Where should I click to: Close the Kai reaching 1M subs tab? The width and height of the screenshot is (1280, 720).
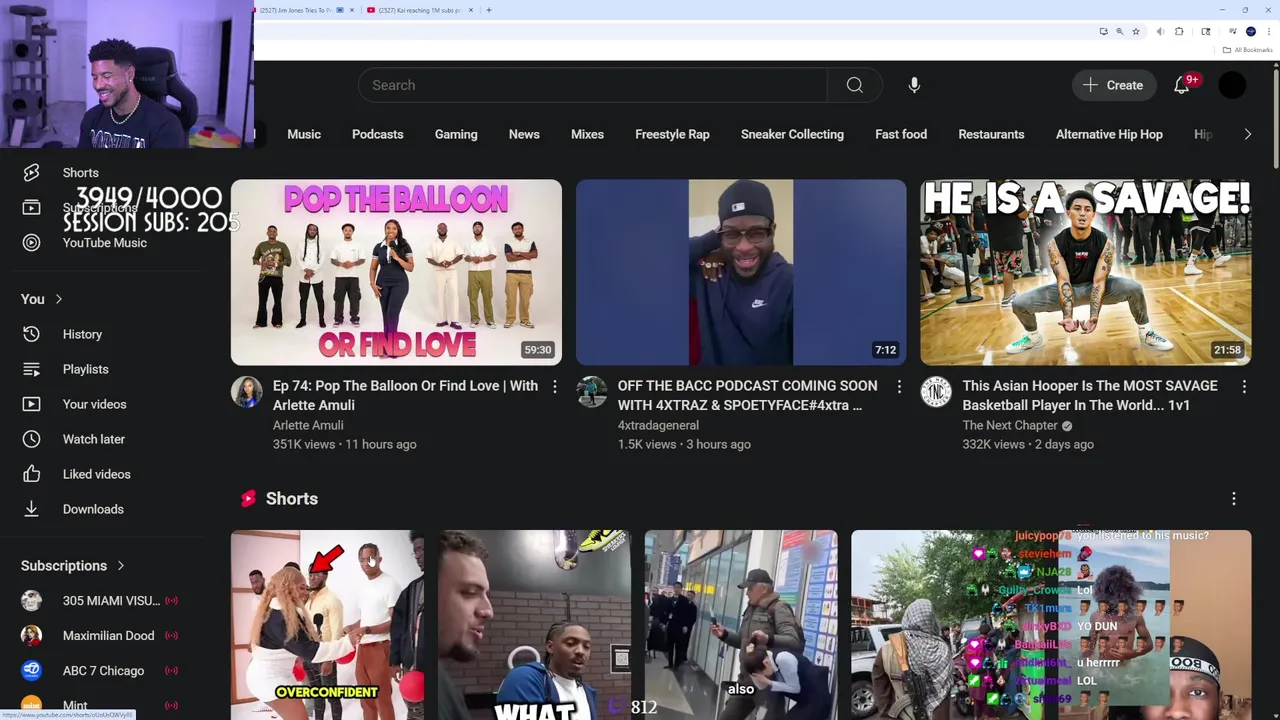tap(472, 10)
